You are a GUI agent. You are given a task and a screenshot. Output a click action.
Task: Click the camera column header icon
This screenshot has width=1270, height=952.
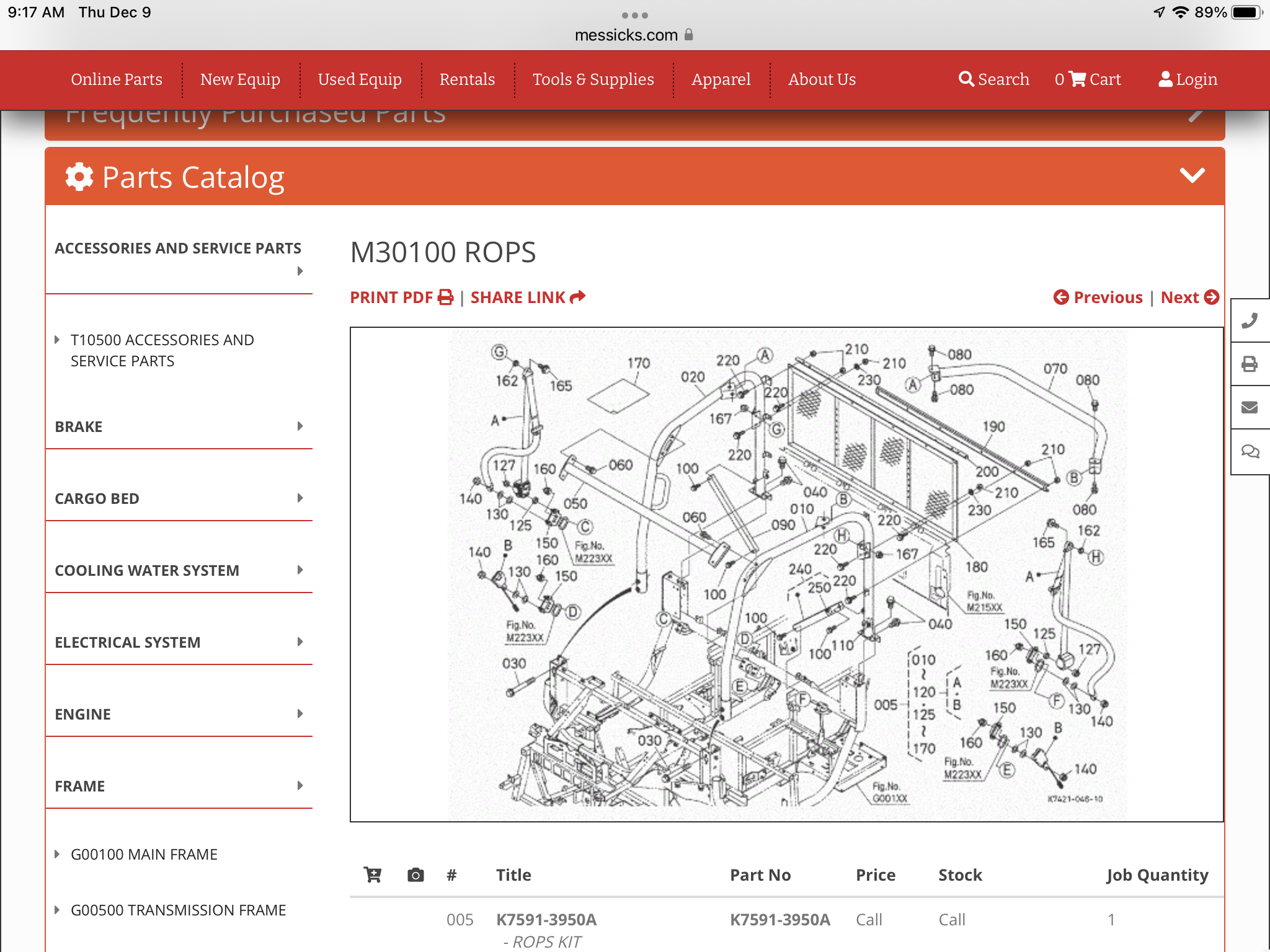tap(415, 875)
